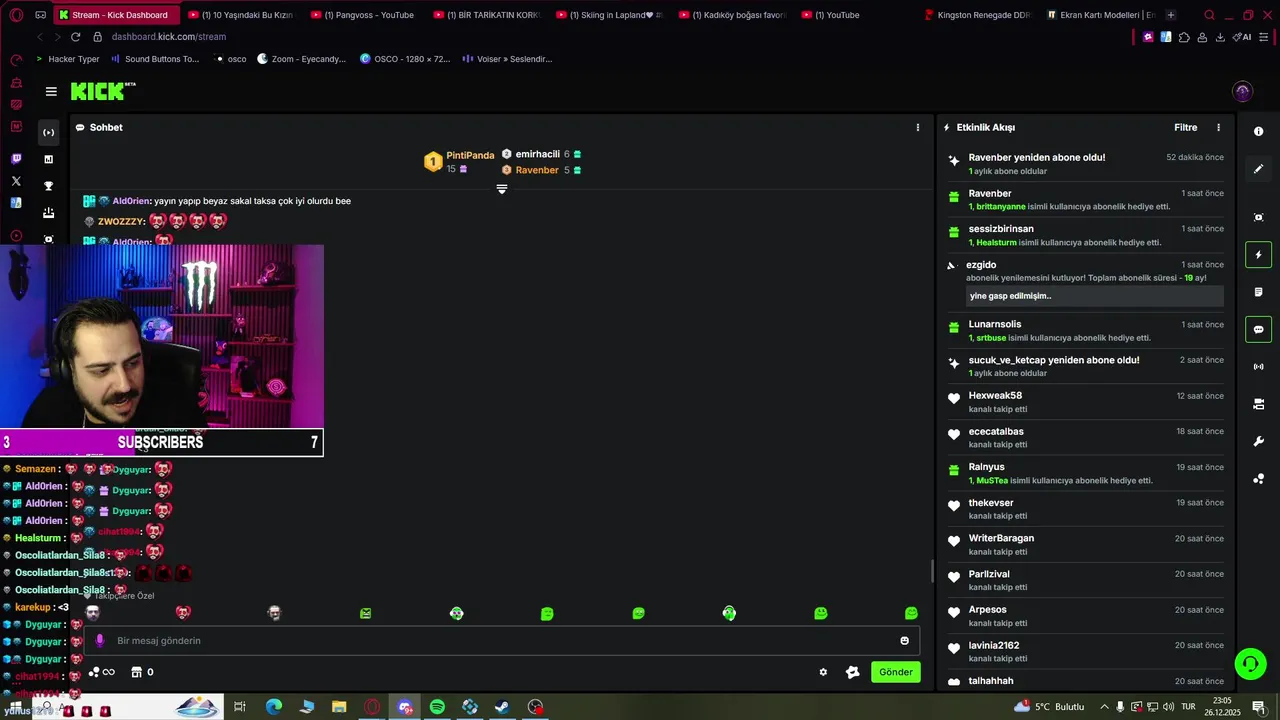This screenshot has width=1280, height=720.
Task: Open the broadcast signal icon on right rail
Action: (x=1258, y=367)
